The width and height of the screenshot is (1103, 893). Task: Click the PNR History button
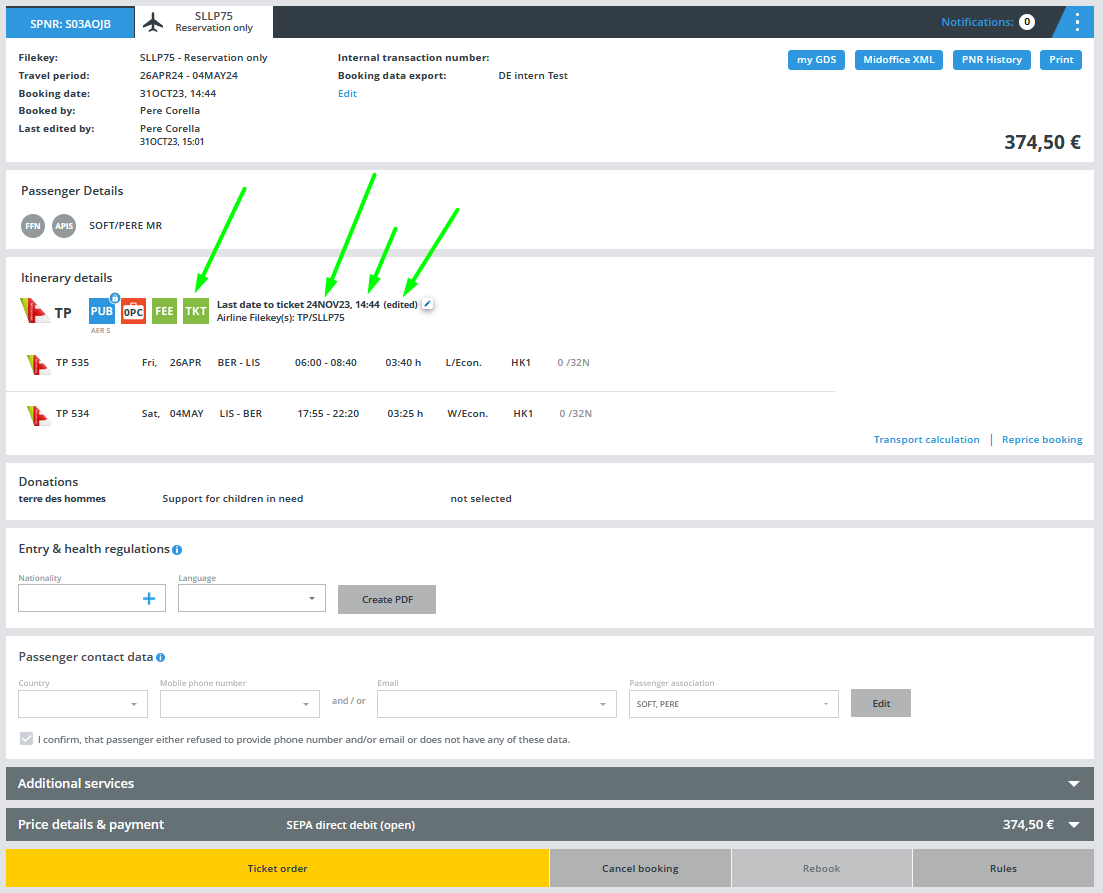coord(991,60)
